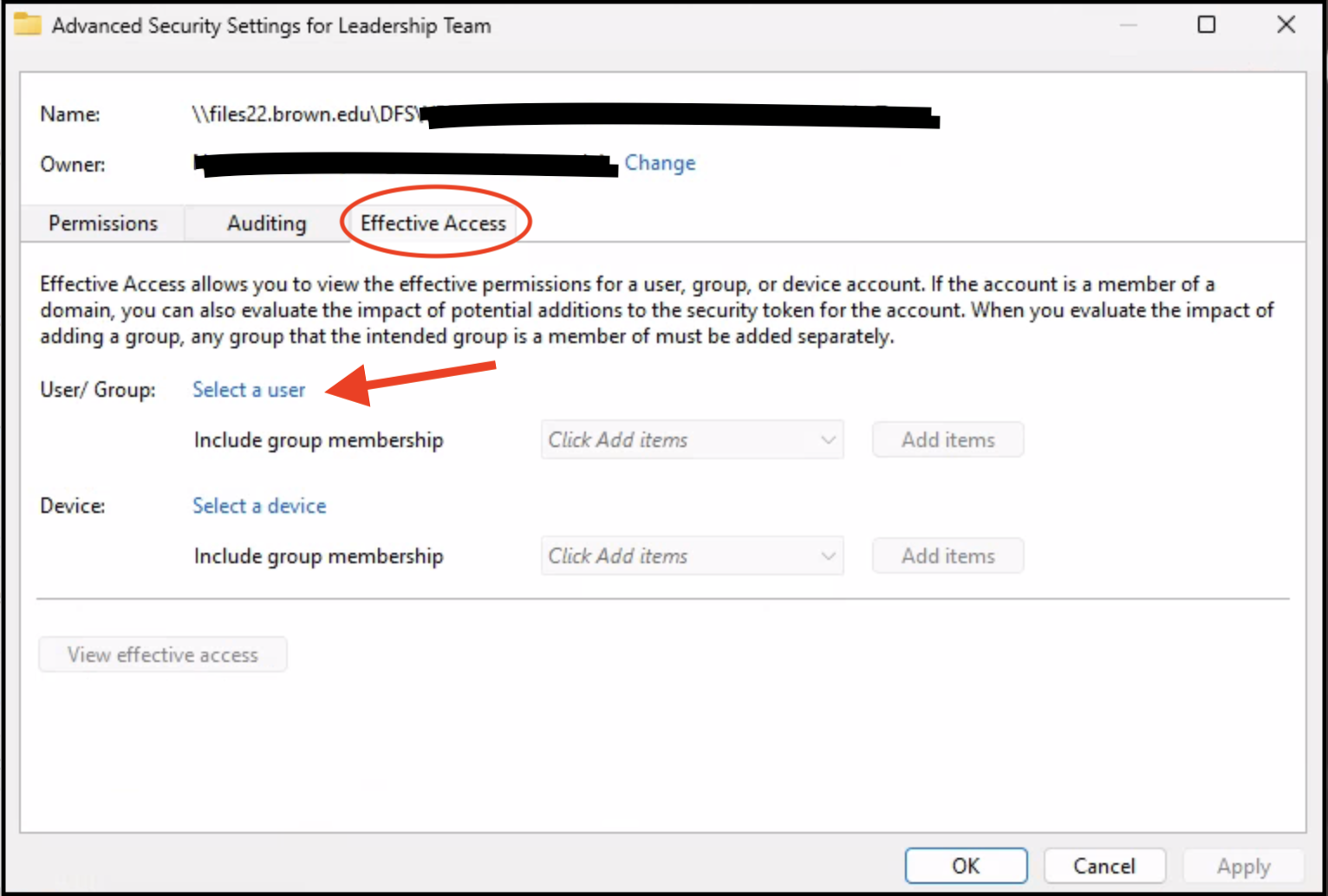Click the 'Select a user' link
The height and width of the screenshot is (896, 1328).
[249, 390]
